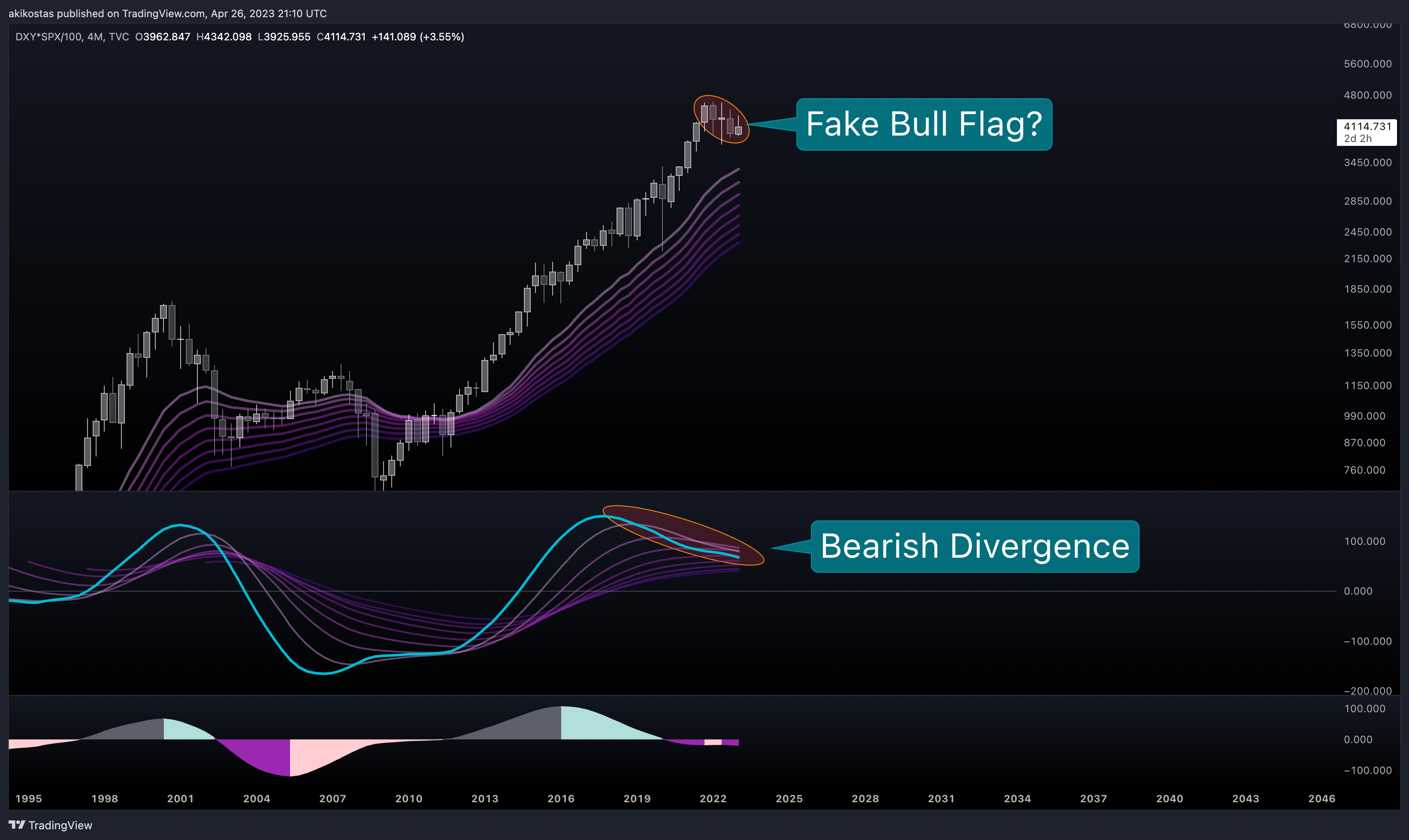Click the 990.000 price axis label
The width and height of the screenshot is (1409, 840).
1365,416
